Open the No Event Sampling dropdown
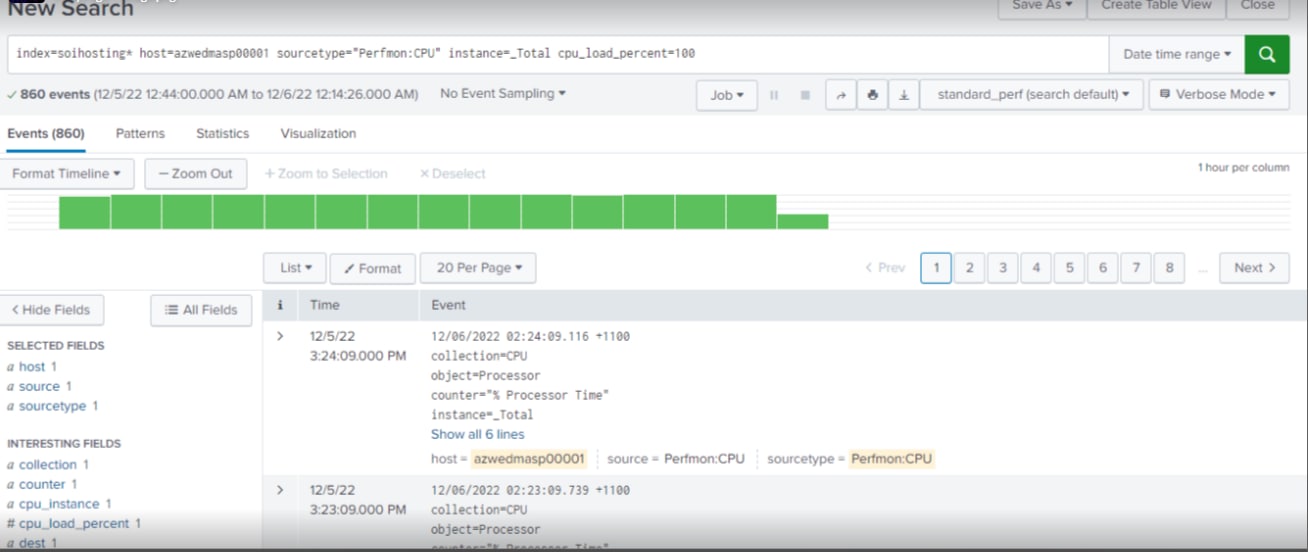 [x=503, y=94]
